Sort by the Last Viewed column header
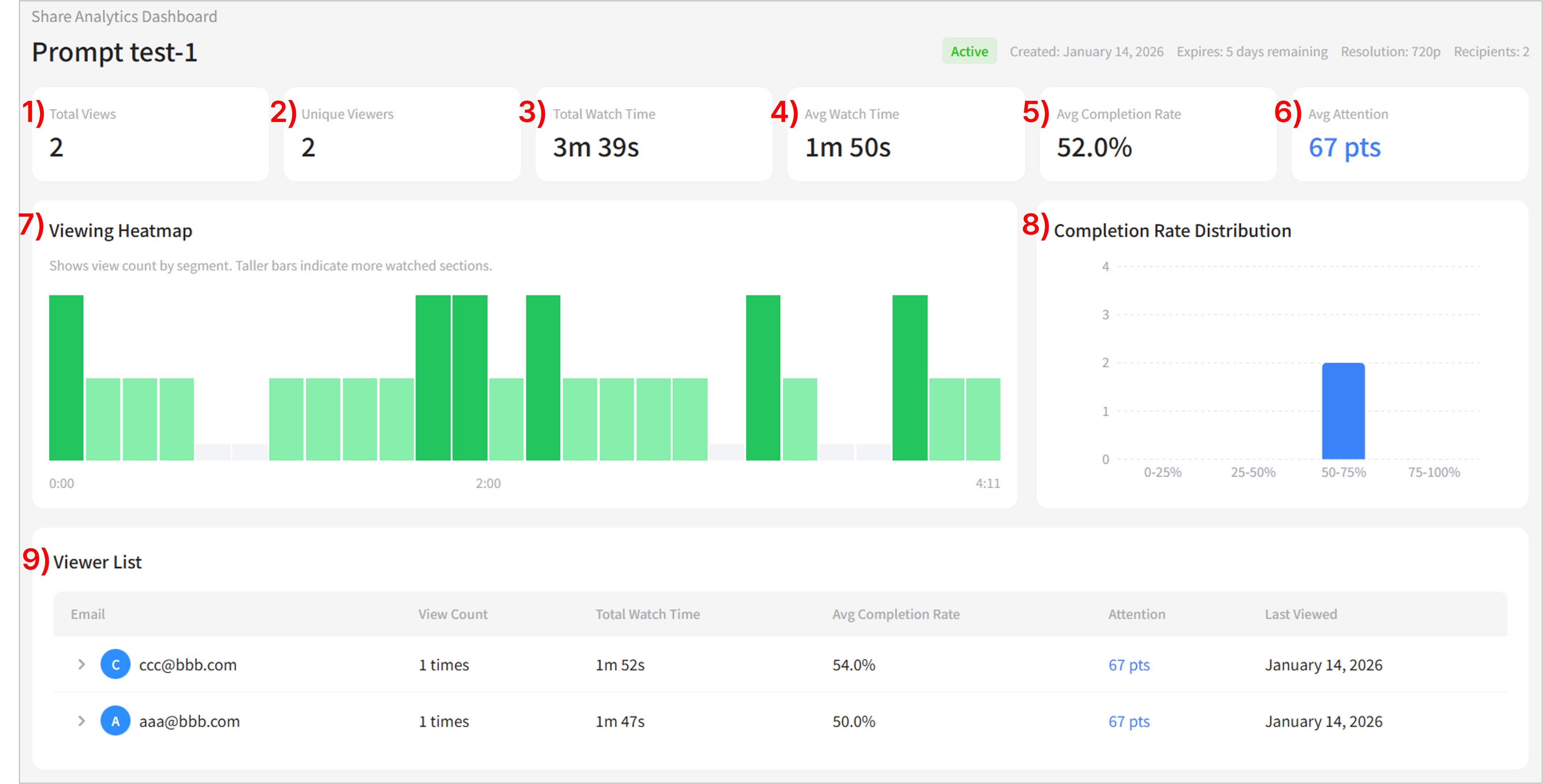Screen dimensions: 1543x784 coord(1301,614)
